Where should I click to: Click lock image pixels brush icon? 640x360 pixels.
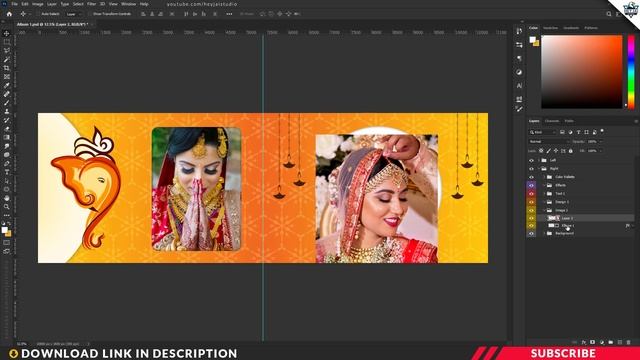pyautogui.click(x=549, y=151)
